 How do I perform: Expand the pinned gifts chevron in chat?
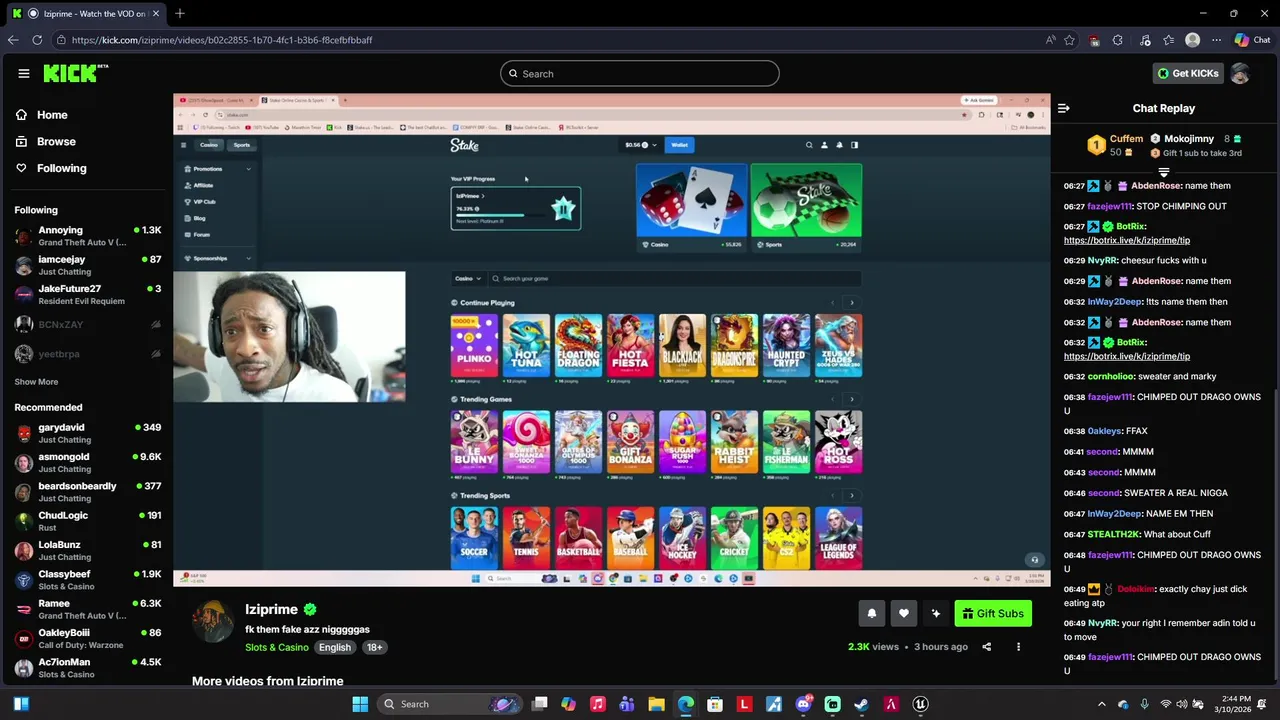coord(1163,172)
